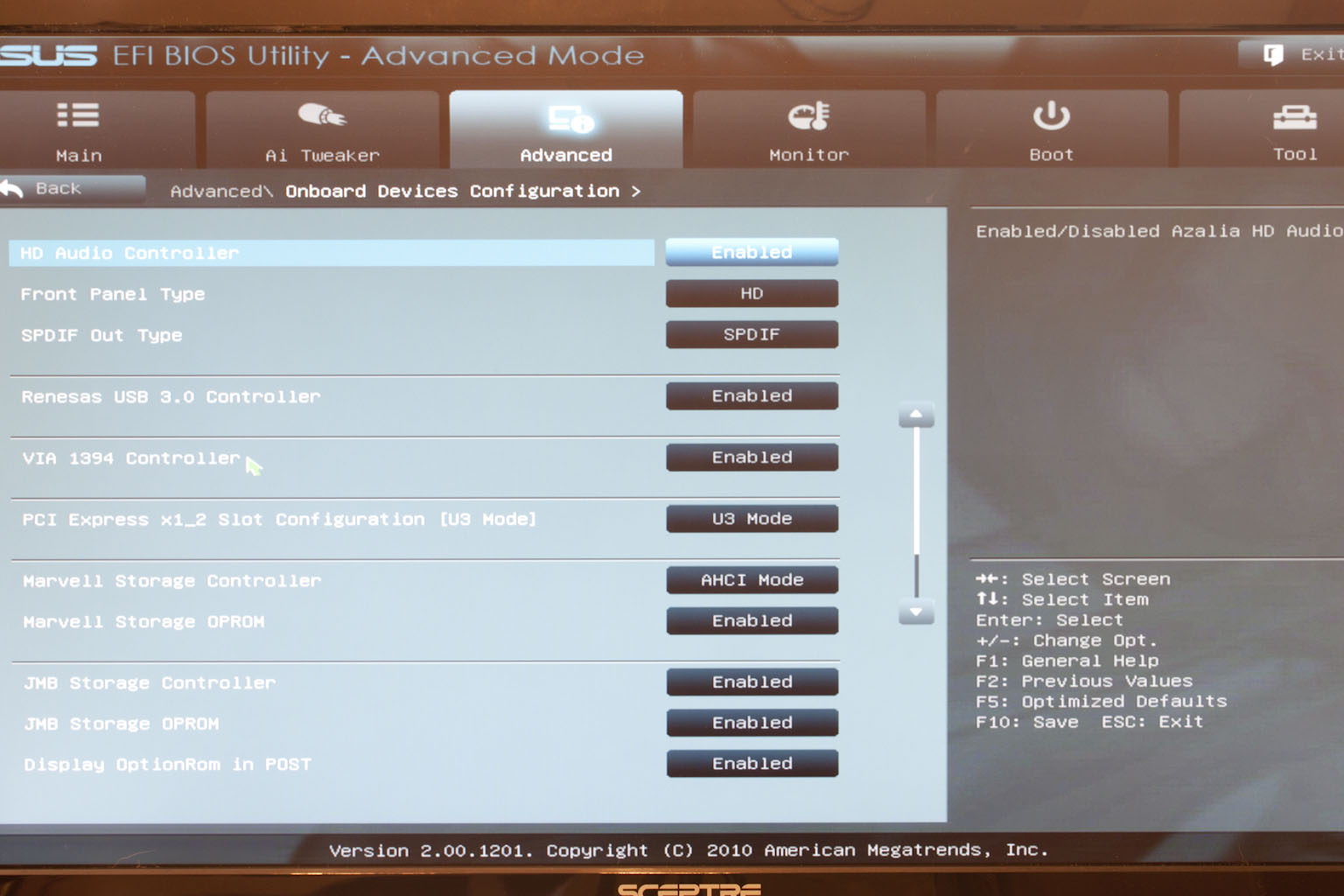1344x896 pixels.
Task: Select Display OptionRom in POST label
Action: tap(167, 764)
